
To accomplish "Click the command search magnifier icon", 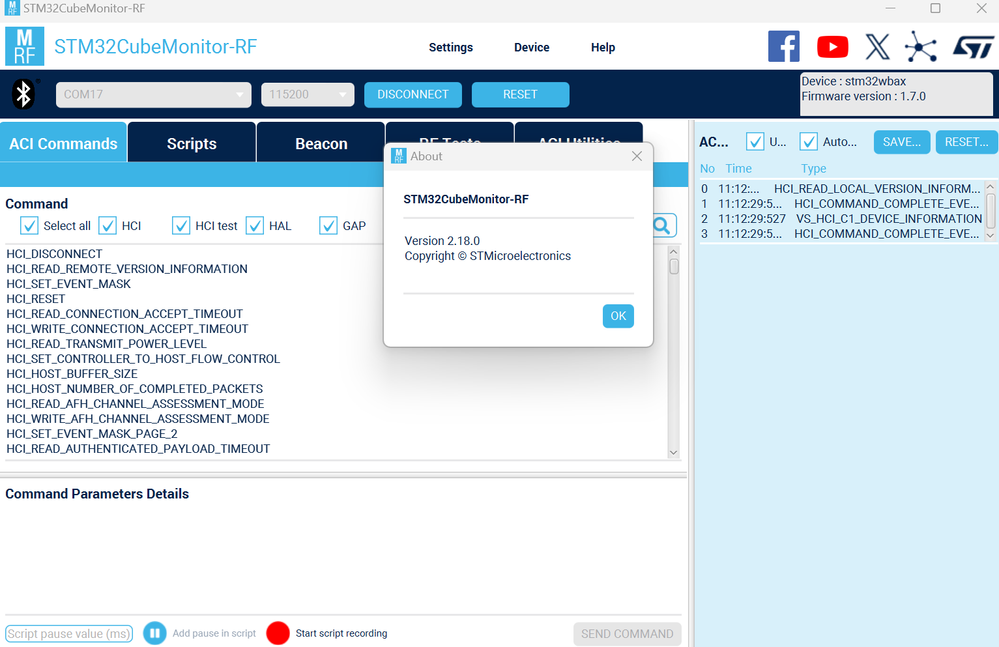I will [662, 225].
